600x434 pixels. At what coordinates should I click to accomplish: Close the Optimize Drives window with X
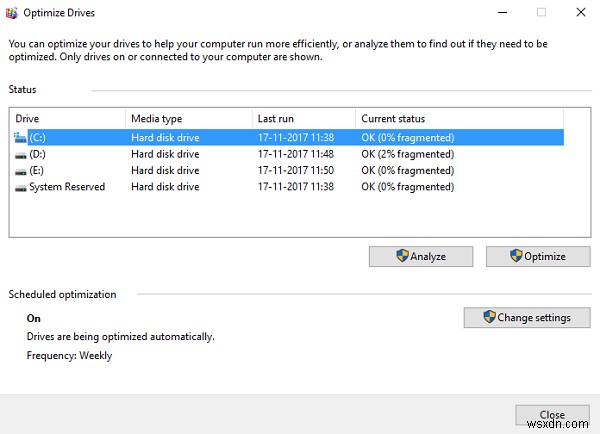pos(581,13)
